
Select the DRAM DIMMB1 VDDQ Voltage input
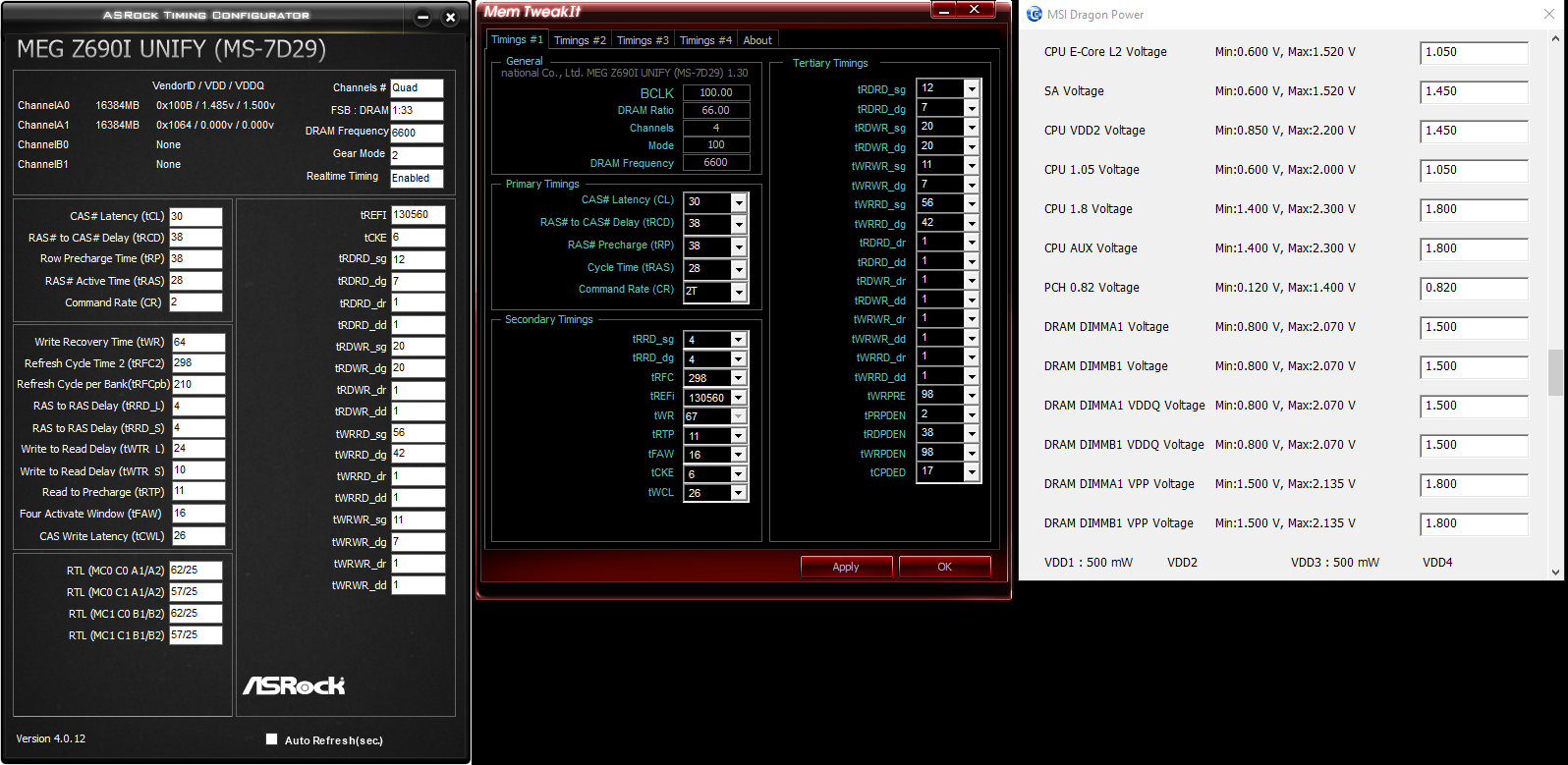click(x=1474, y=446)
